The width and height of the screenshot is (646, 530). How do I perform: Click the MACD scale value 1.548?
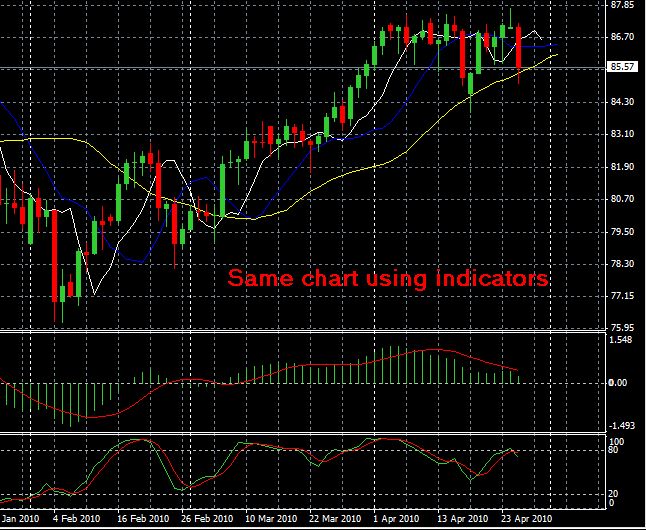[622, 341]
